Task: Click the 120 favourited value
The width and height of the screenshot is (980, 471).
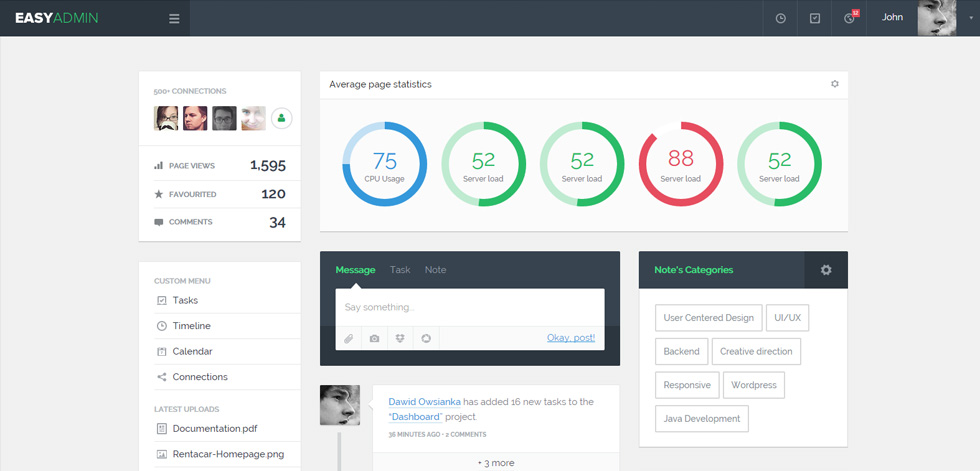Action: coord(273,194)
